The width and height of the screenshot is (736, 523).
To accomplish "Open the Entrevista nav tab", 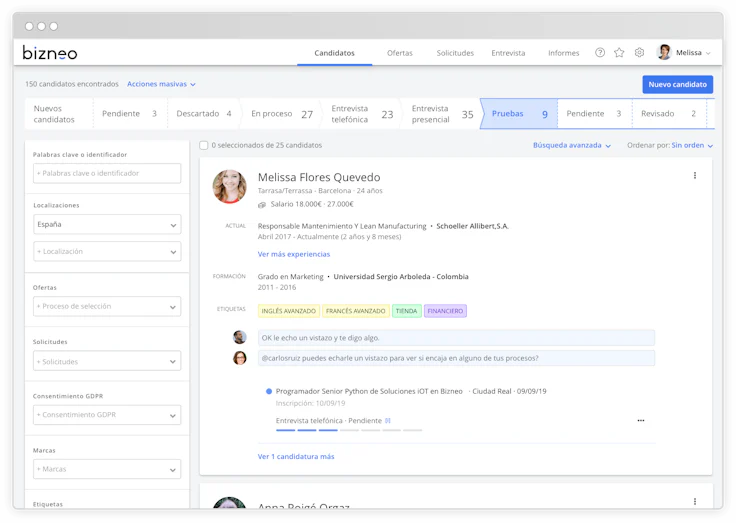I will pyautogui.click(x=508, y=53).
